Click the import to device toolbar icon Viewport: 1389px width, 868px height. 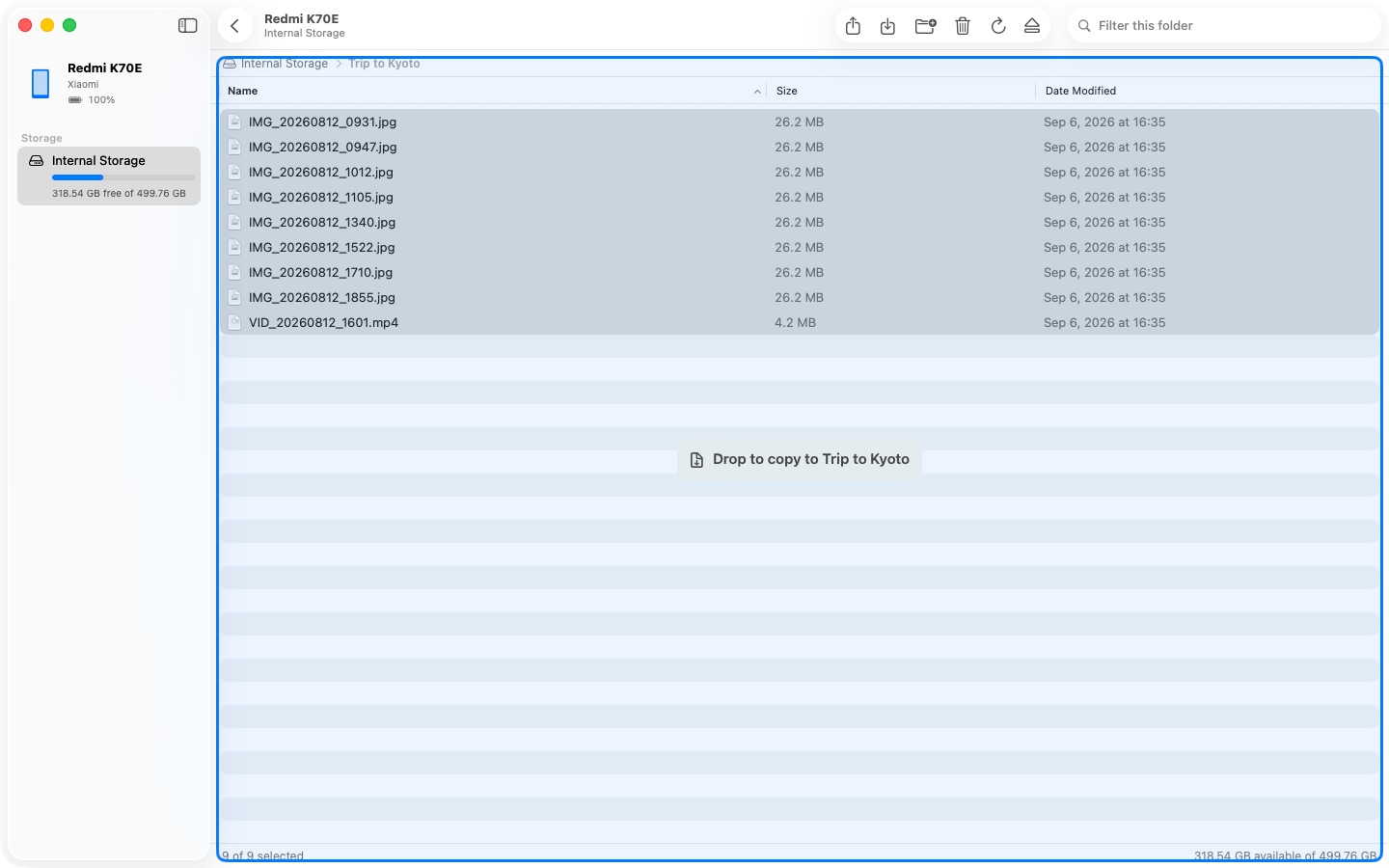click(888, 26)
